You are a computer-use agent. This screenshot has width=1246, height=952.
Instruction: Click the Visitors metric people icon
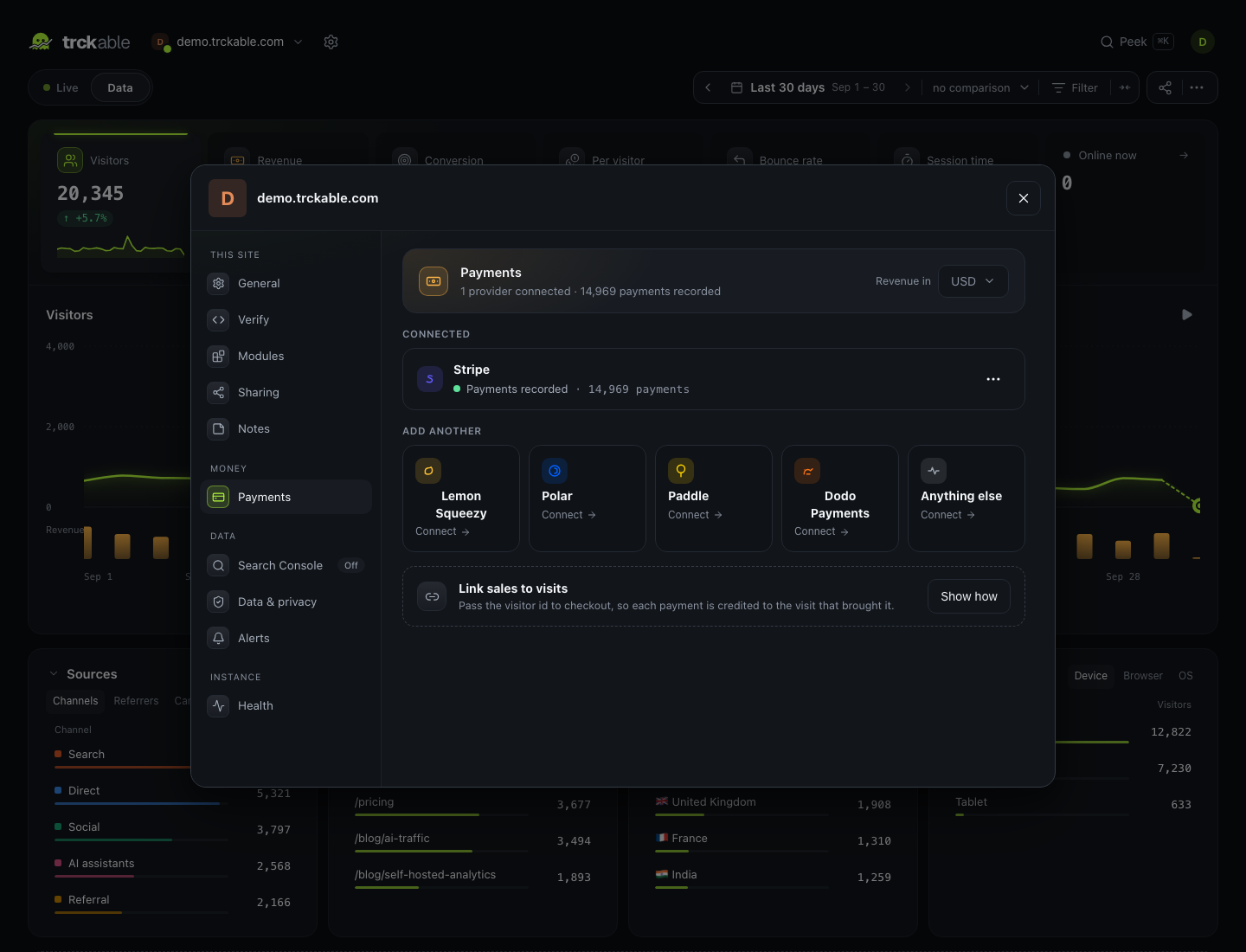pyautogui.click(x=70, y=160)
